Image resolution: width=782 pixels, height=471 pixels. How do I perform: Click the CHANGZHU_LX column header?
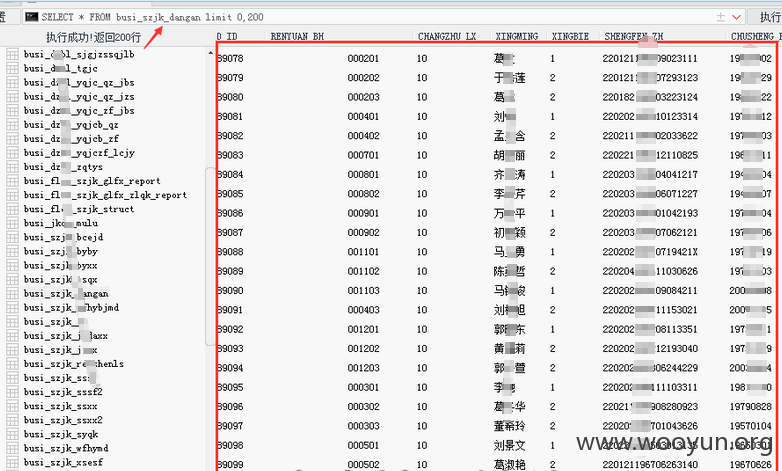tap(447, 36)
